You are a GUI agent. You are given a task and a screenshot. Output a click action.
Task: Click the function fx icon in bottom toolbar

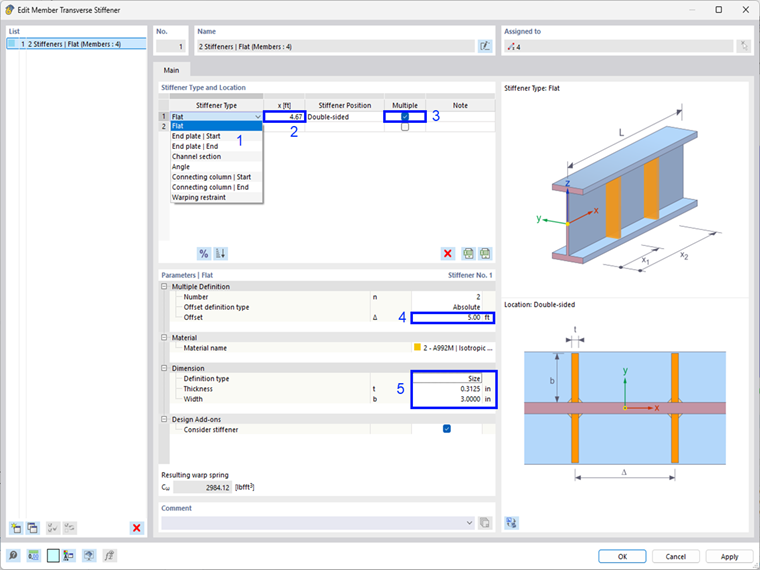[110, 555]
